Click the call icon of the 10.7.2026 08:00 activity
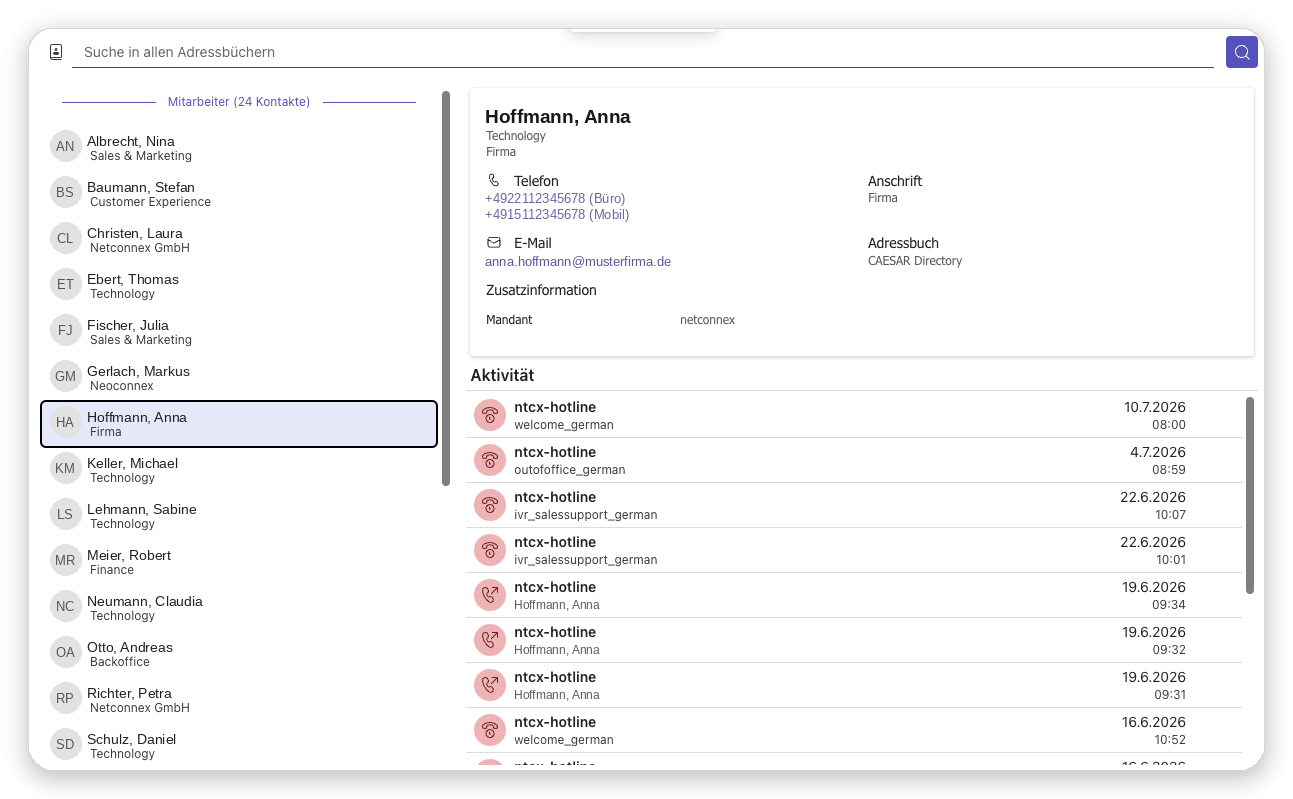The image size is (1293, 799). point(490,415)
